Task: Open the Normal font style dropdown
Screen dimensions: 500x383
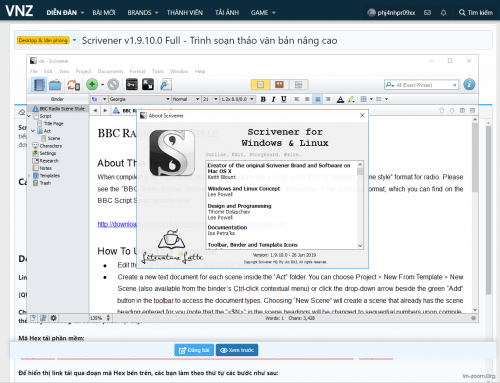Action: [186, 99]
